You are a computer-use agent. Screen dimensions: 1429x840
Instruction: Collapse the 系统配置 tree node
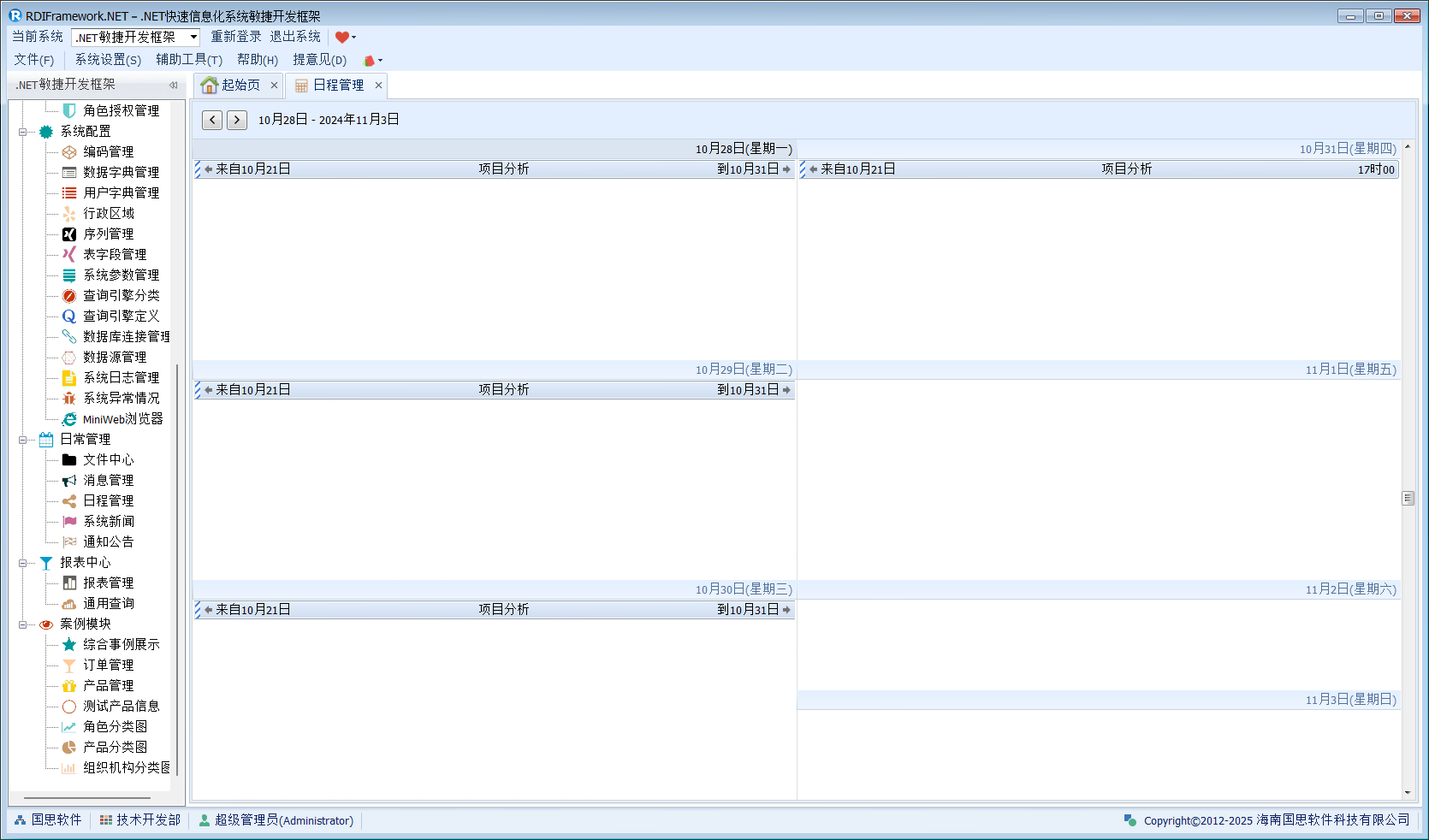23,132
